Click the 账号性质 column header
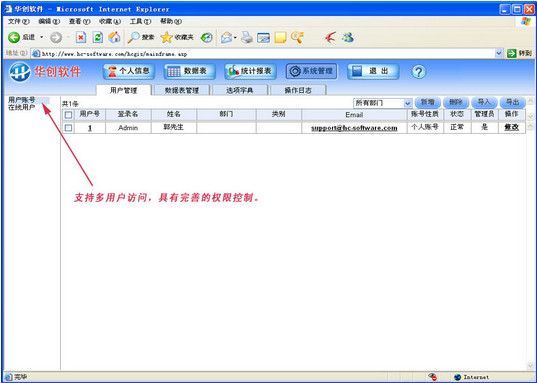 (425, 114)
